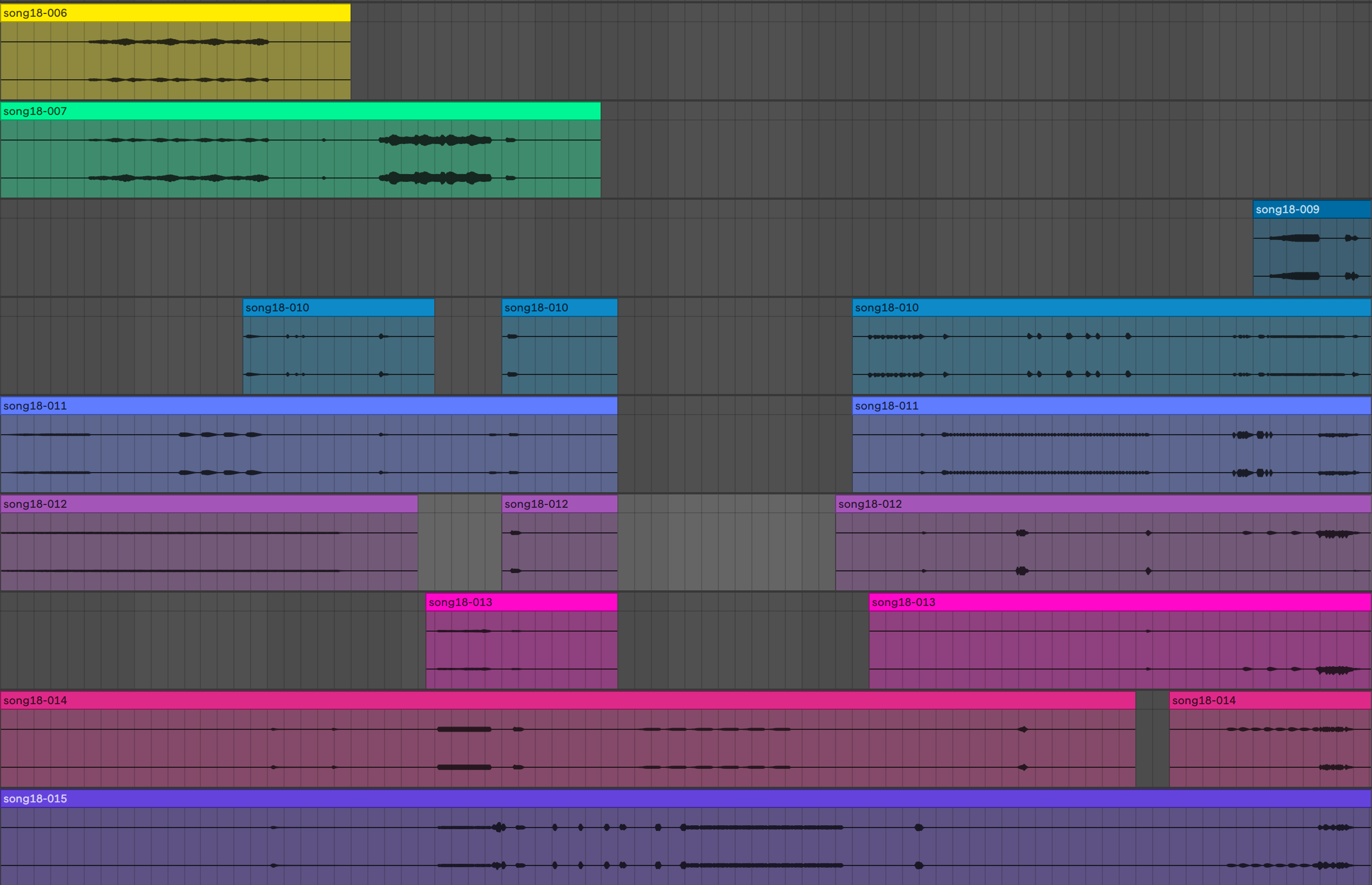The height and width of the screenshot is (885, 1372).
Task: Select the yellow song18-006 clip header
Action: click(175, 13)
